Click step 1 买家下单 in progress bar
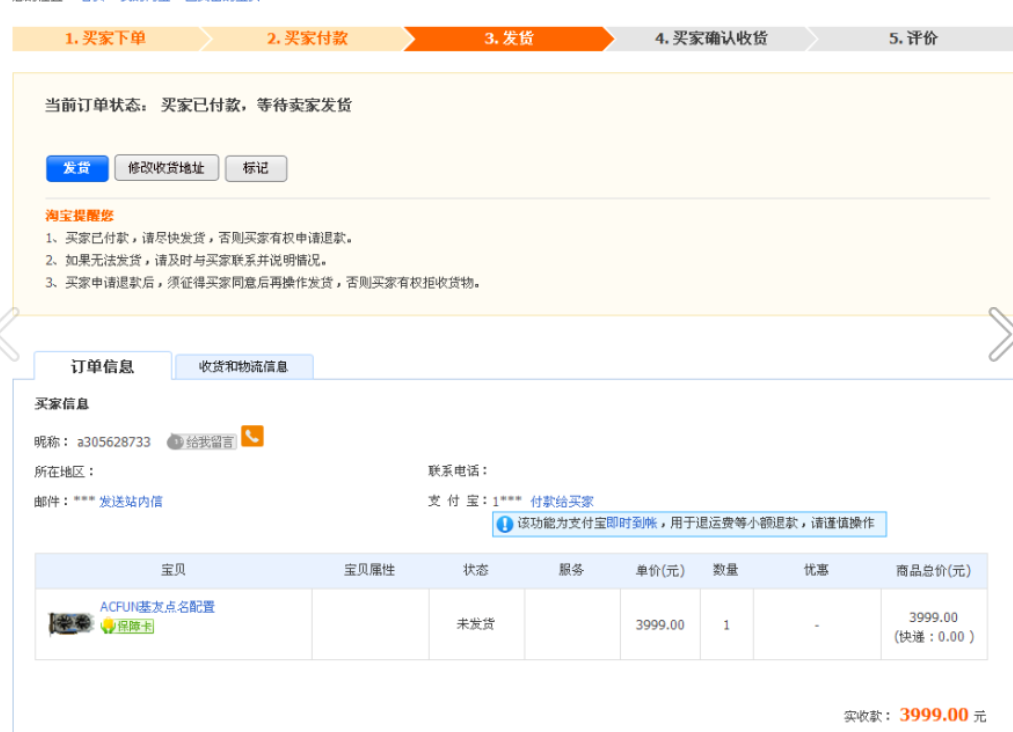The height and width of the screenshot is (732, 1013). pyautogui.click(x=105, y=39)
